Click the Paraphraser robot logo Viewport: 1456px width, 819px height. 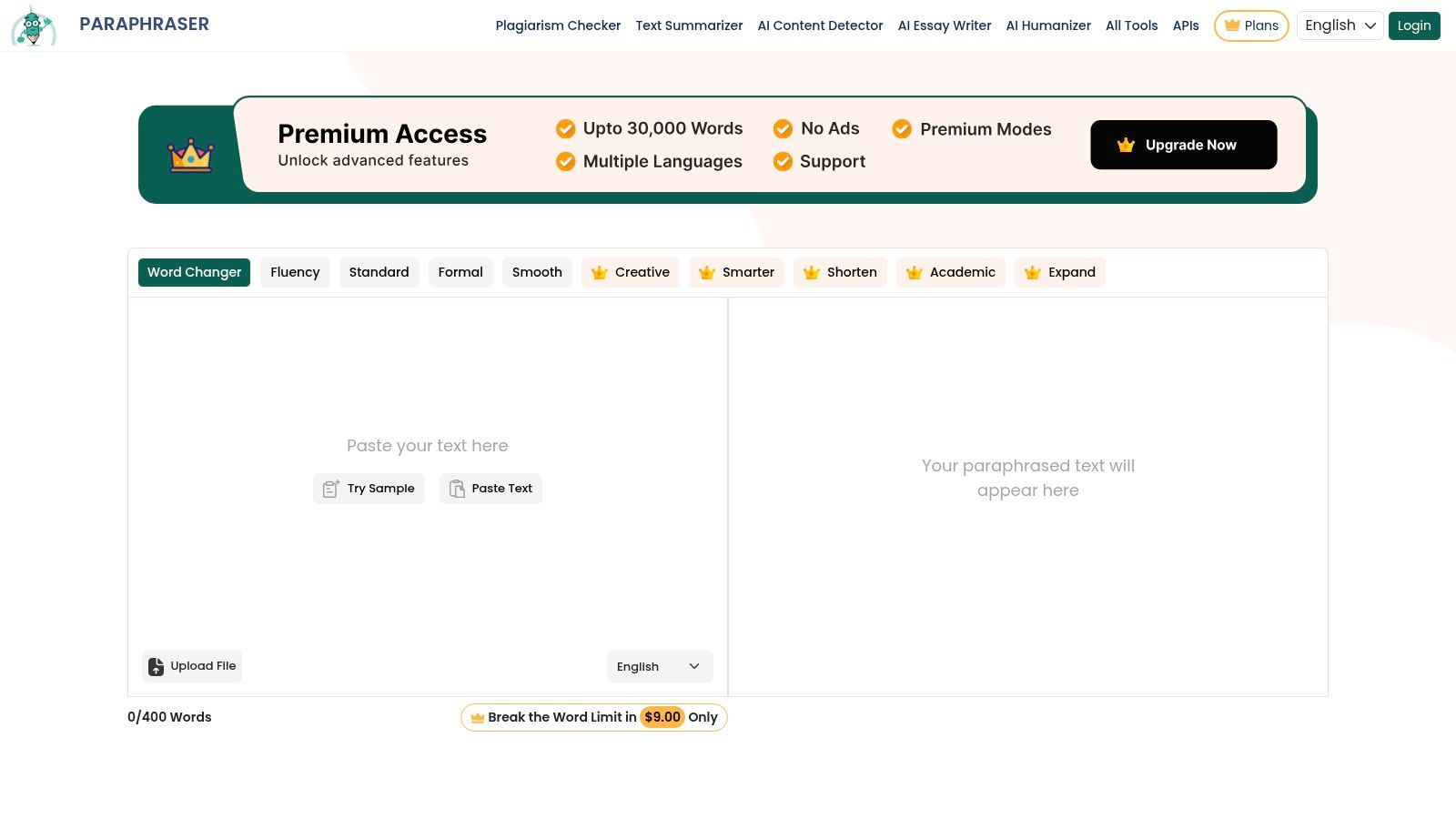pos(33,25)
